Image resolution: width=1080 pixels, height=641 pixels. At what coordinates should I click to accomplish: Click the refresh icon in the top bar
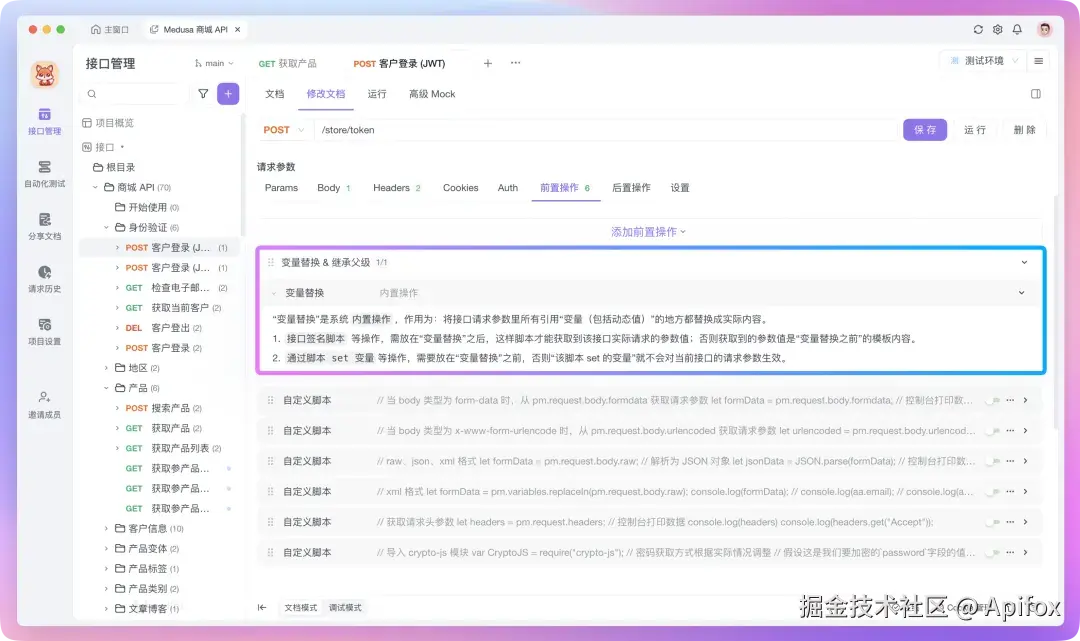tap(979, 29)
